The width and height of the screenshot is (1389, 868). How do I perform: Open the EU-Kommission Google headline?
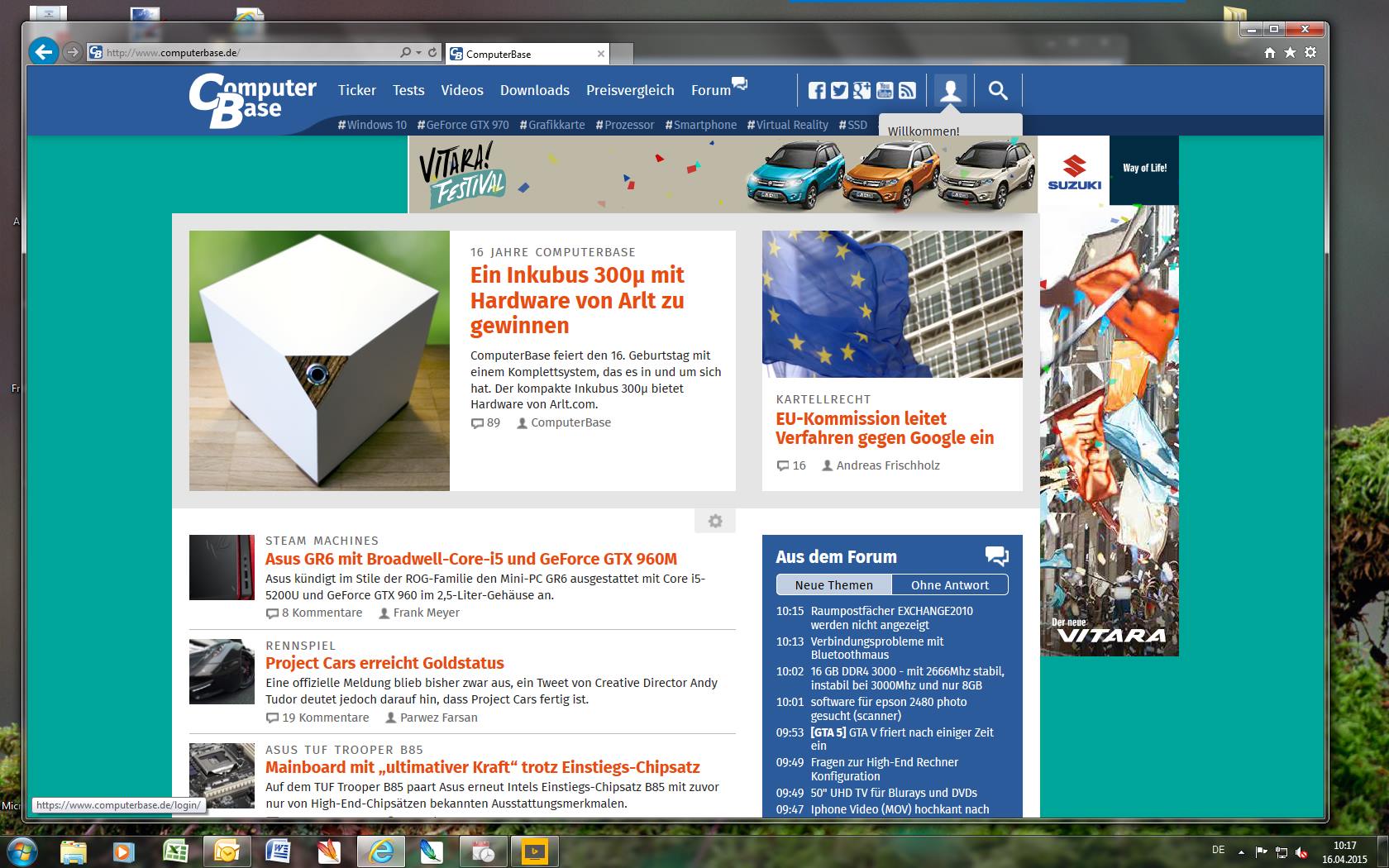885,428
